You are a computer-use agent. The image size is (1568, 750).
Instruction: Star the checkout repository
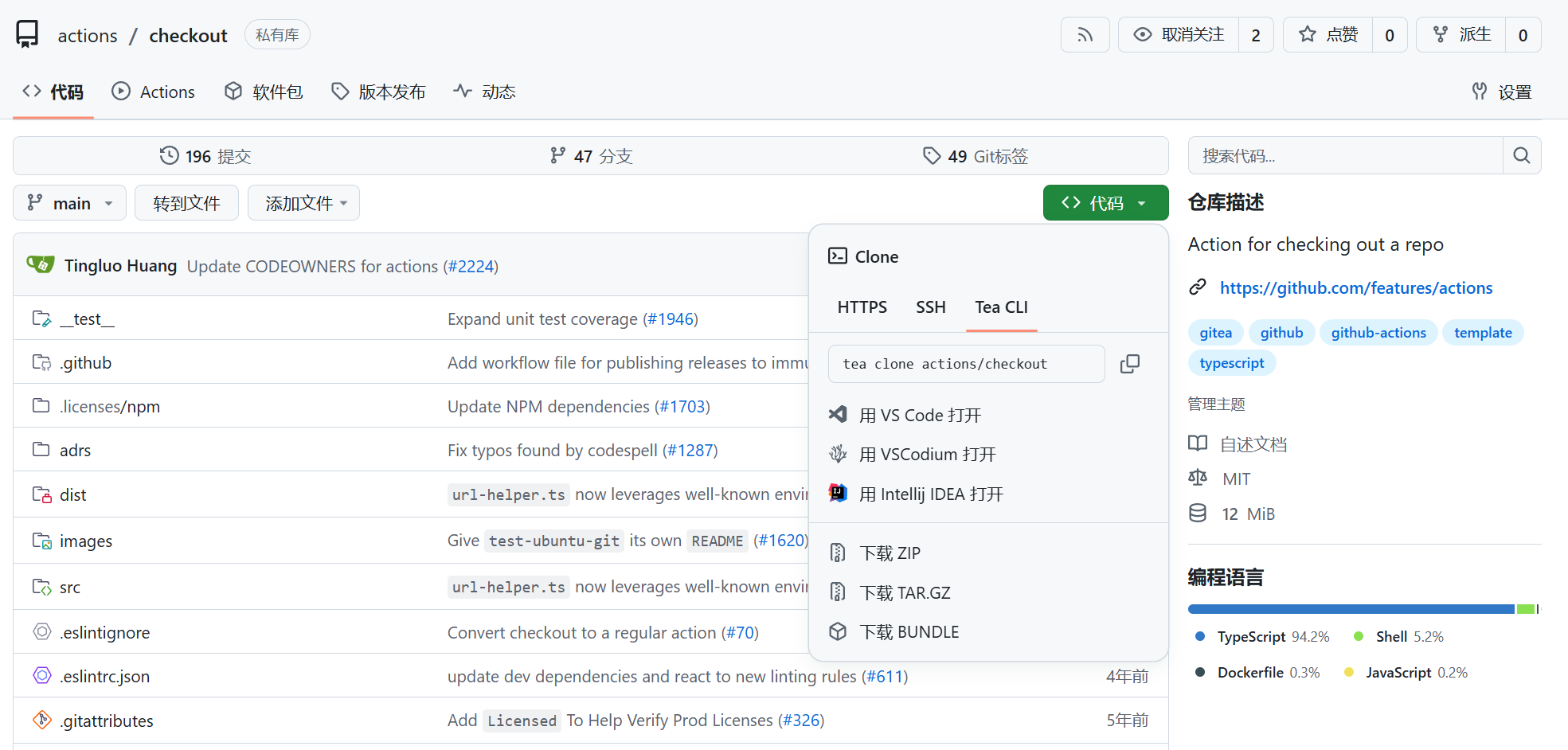[1328, 35]
